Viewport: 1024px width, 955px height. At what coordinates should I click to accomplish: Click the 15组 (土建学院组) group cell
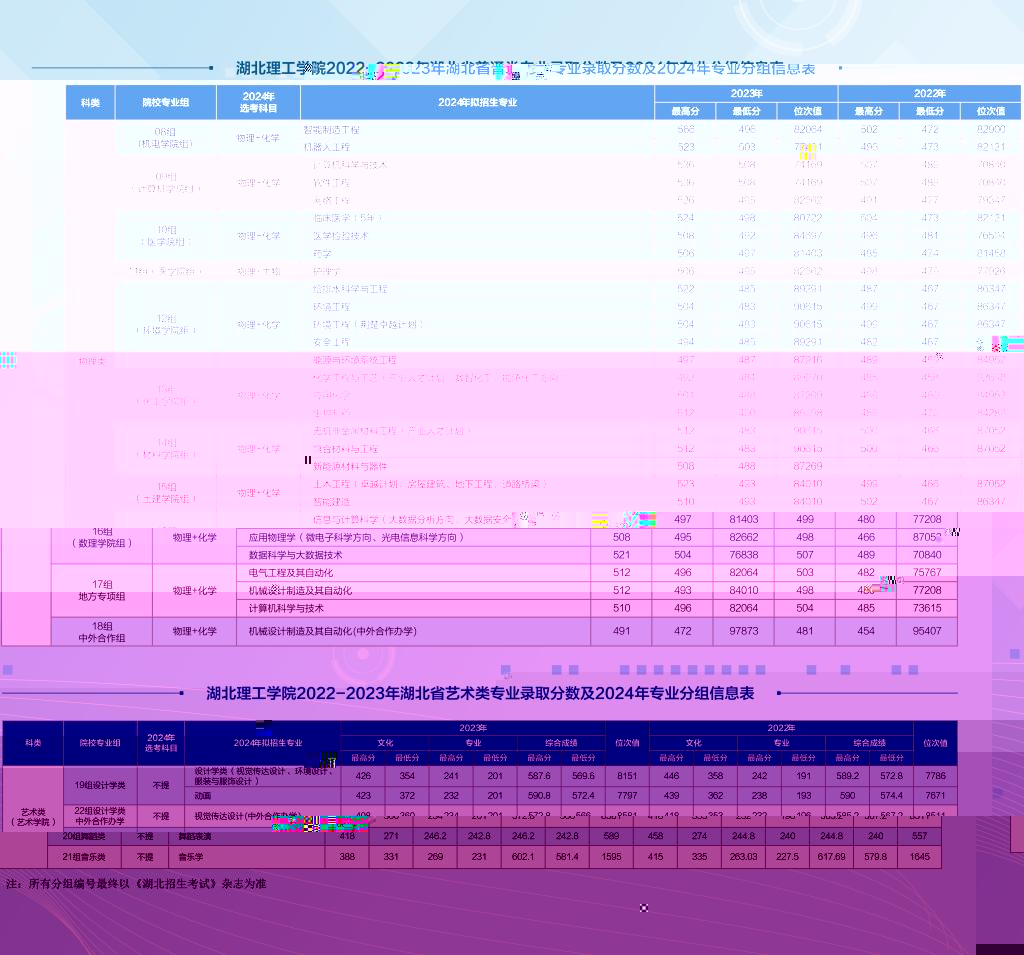167,493
